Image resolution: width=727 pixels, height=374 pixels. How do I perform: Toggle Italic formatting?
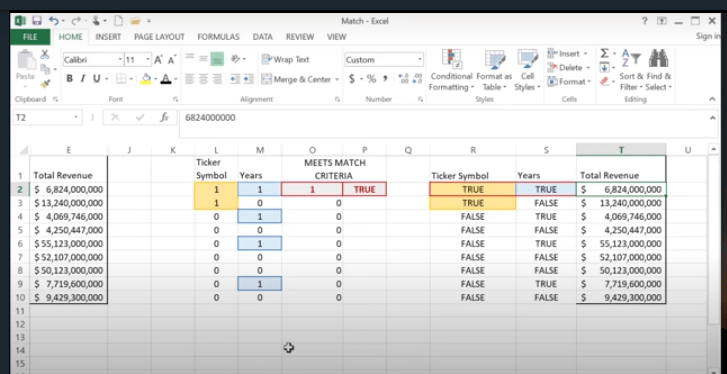tap(83, 79)
